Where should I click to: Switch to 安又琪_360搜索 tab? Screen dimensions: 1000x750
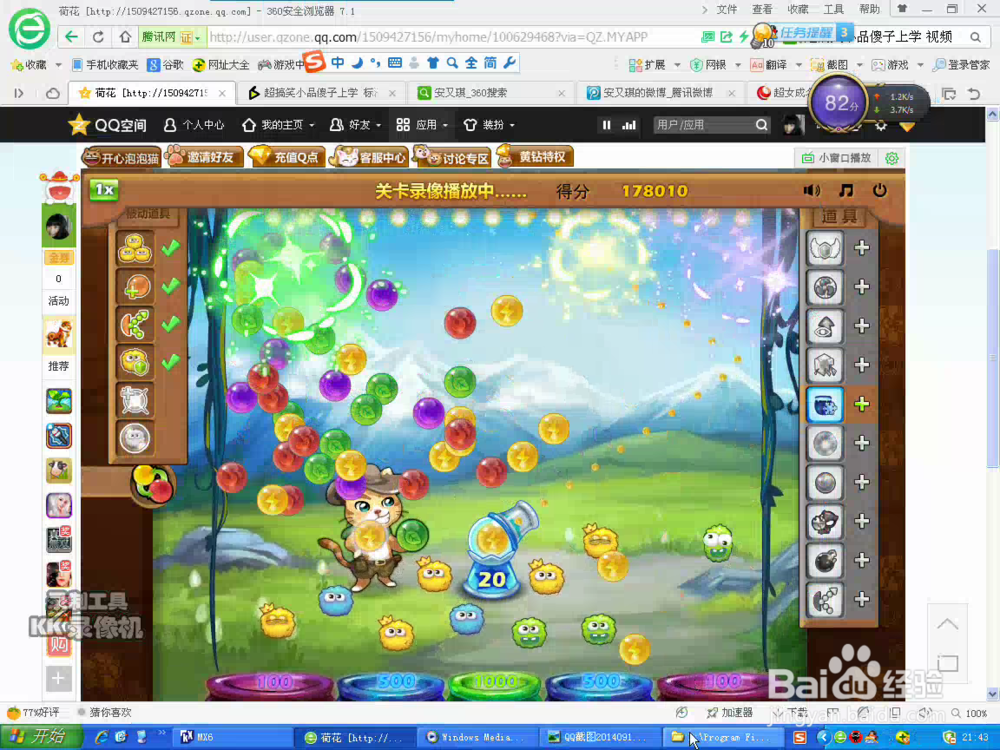pyautogui.click(x=491, y=92)
